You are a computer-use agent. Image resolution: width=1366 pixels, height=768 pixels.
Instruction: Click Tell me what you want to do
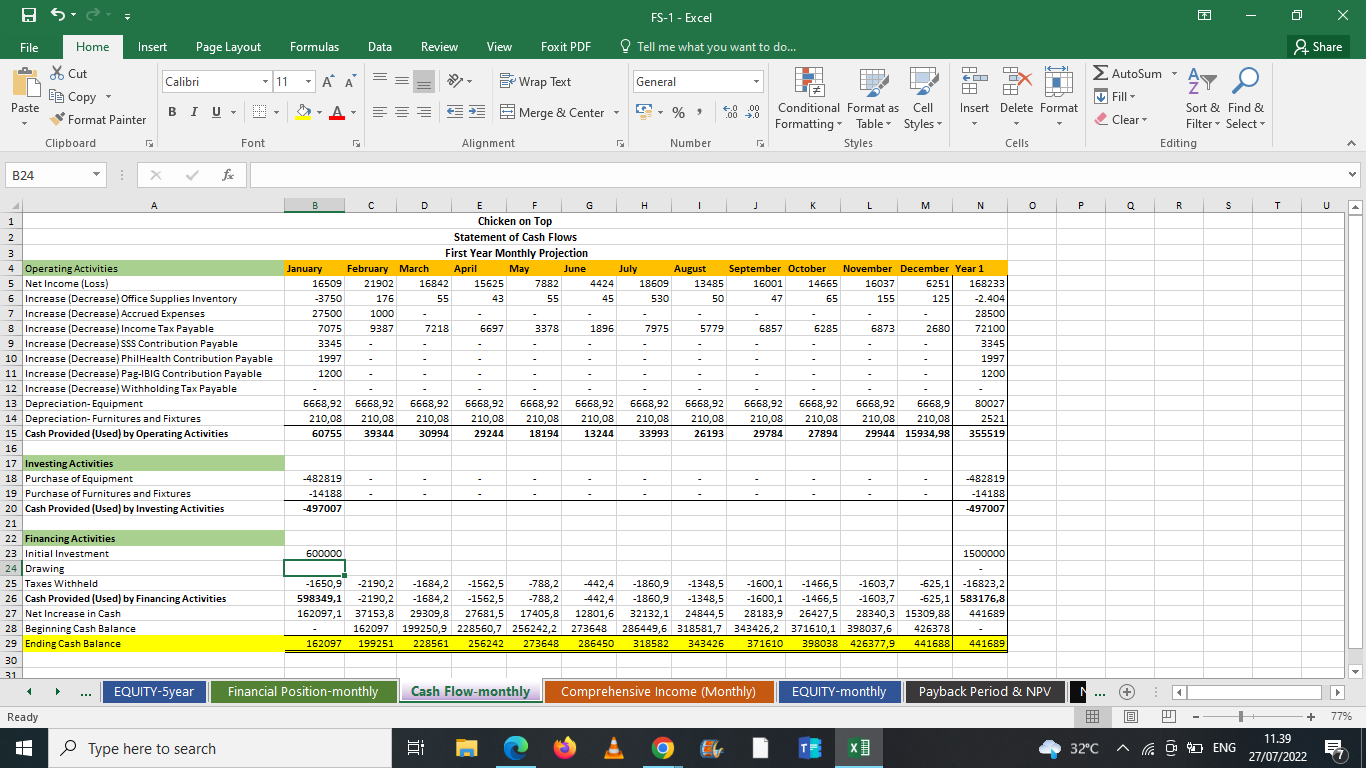(708, 47)
